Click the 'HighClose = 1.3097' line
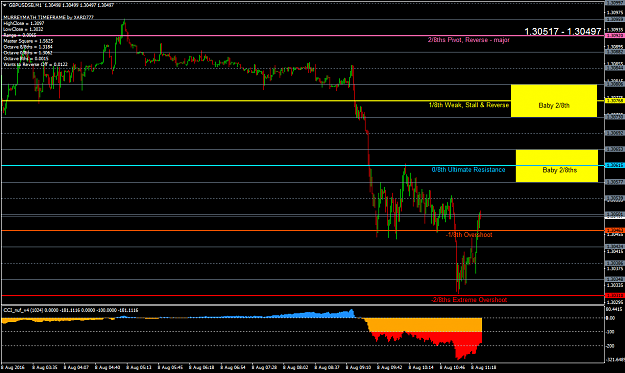The height and width of the screenshot is (373, 625). pos(24,24)
